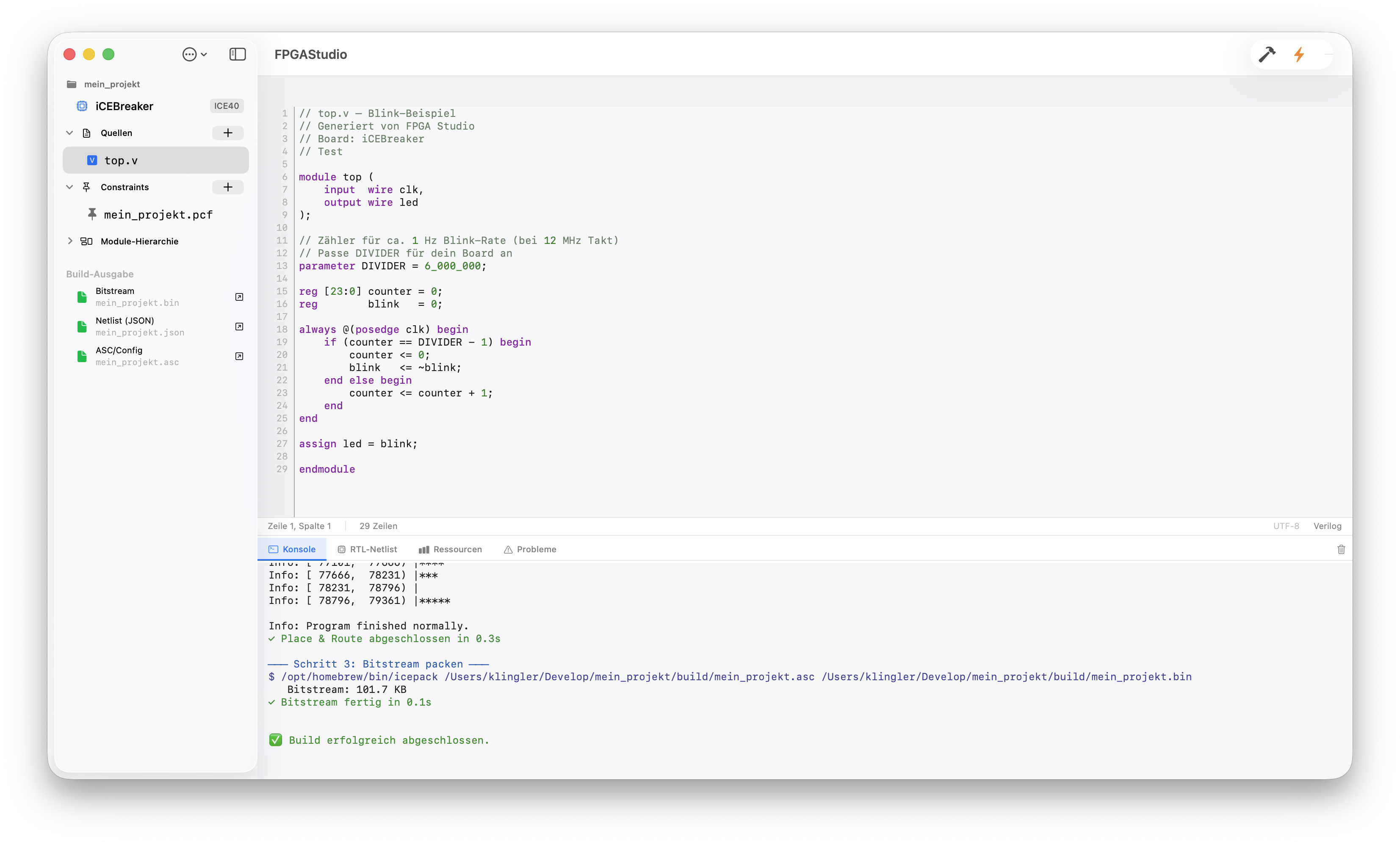Click the hammer build icon
1400x842 pixels.
1267,55
